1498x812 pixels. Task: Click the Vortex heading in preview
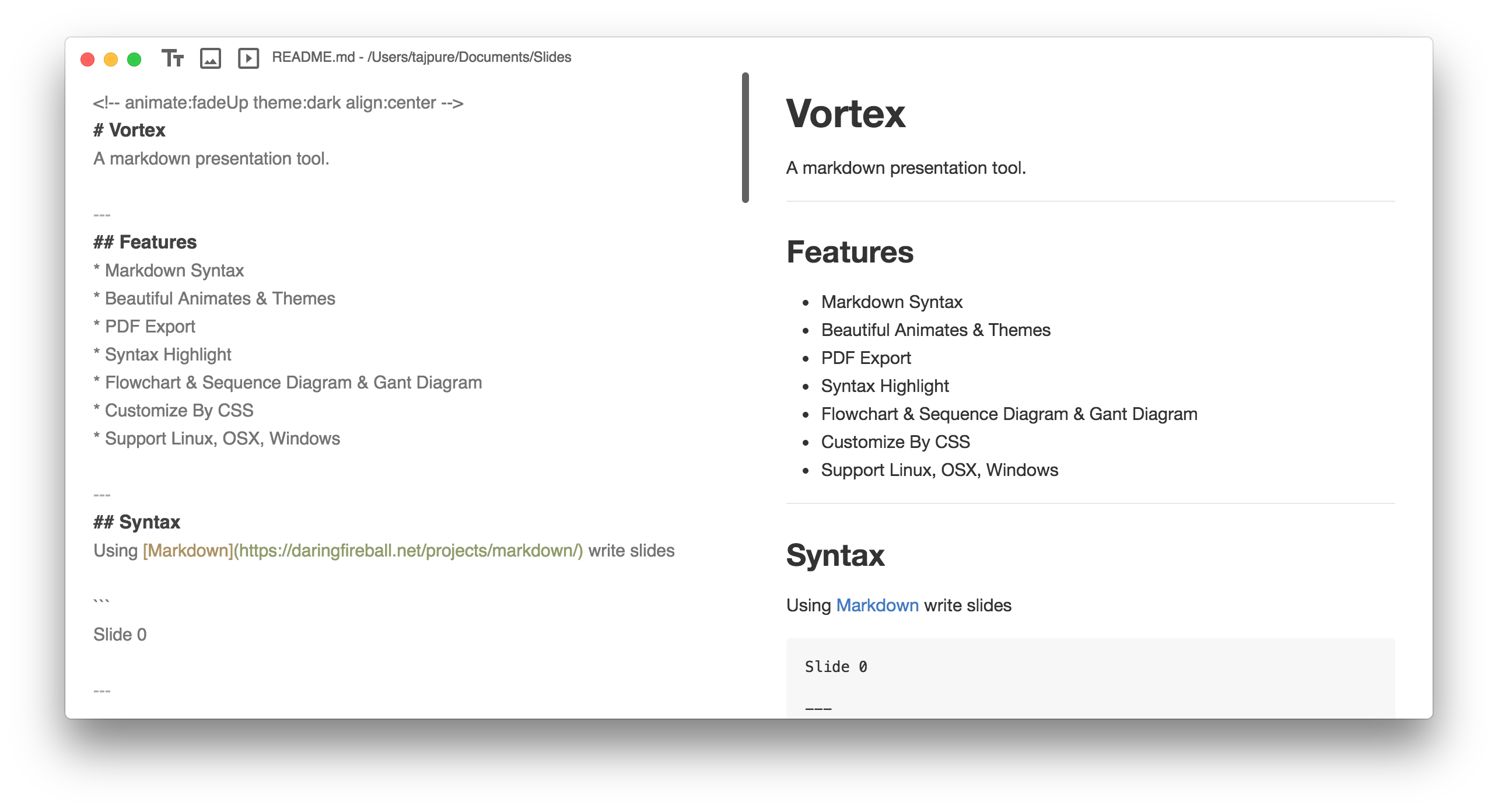point(846,113)
